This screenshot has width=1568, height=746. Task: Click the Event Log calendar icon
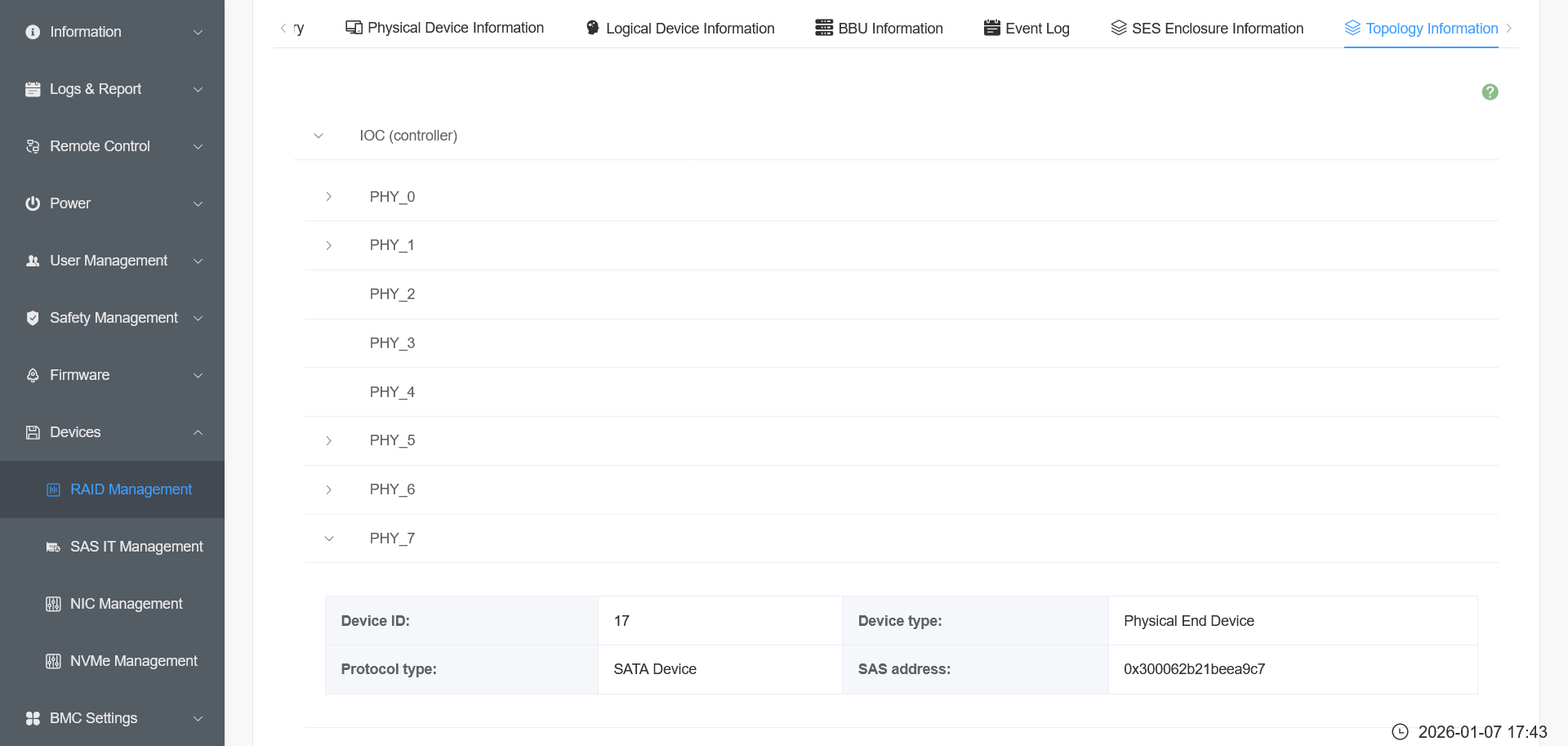click(x=991, y=28)
